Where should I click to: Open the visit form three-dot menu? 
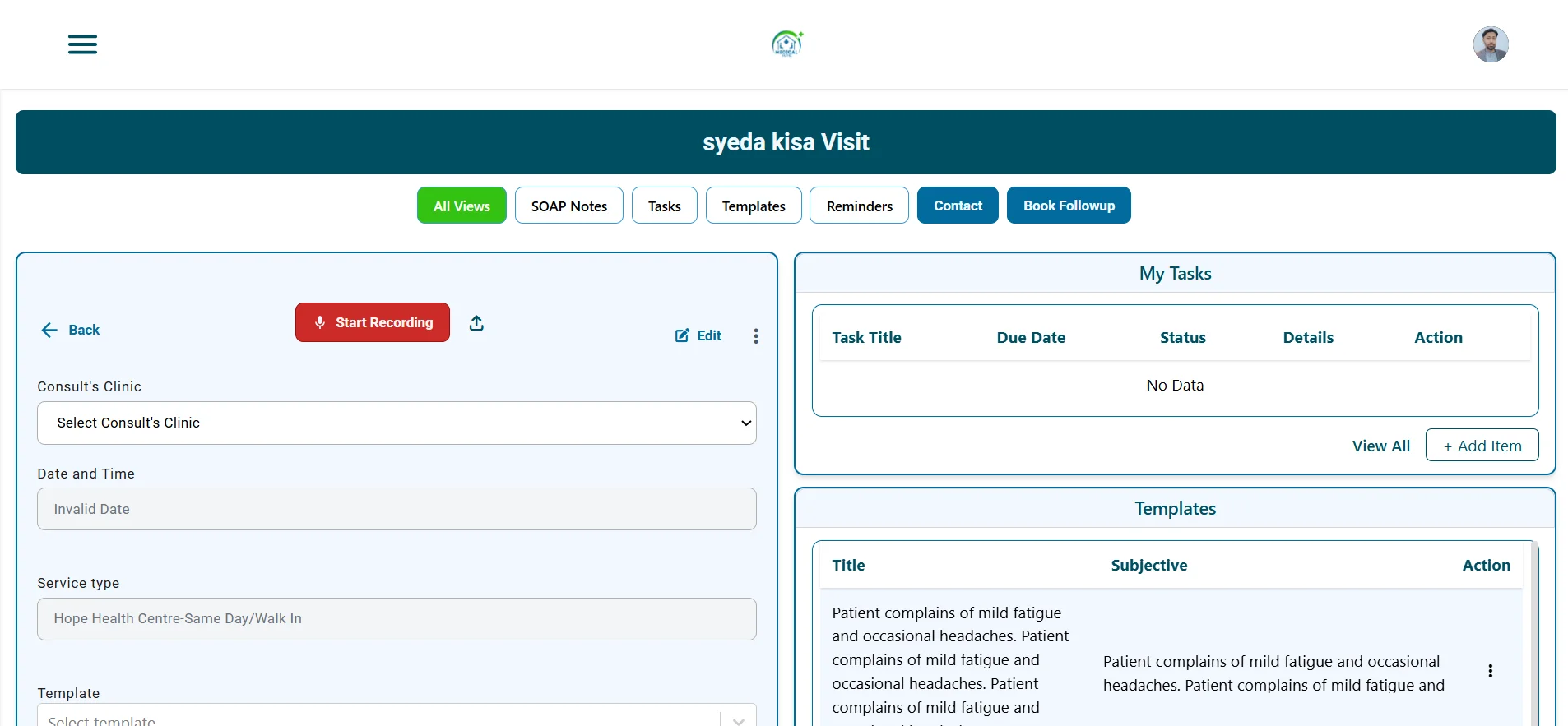tap(755, 335)
